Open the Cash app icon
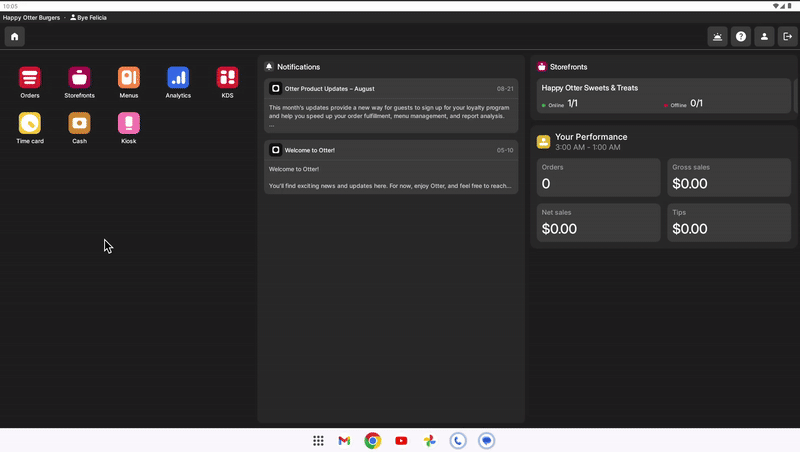The width and height of the screenshot is (800, 452). point(79,124)
